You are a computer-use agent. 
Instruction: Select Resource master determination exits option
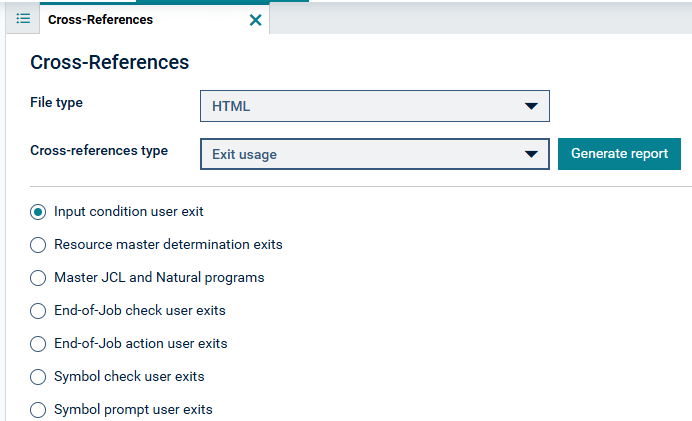[38, 245]
